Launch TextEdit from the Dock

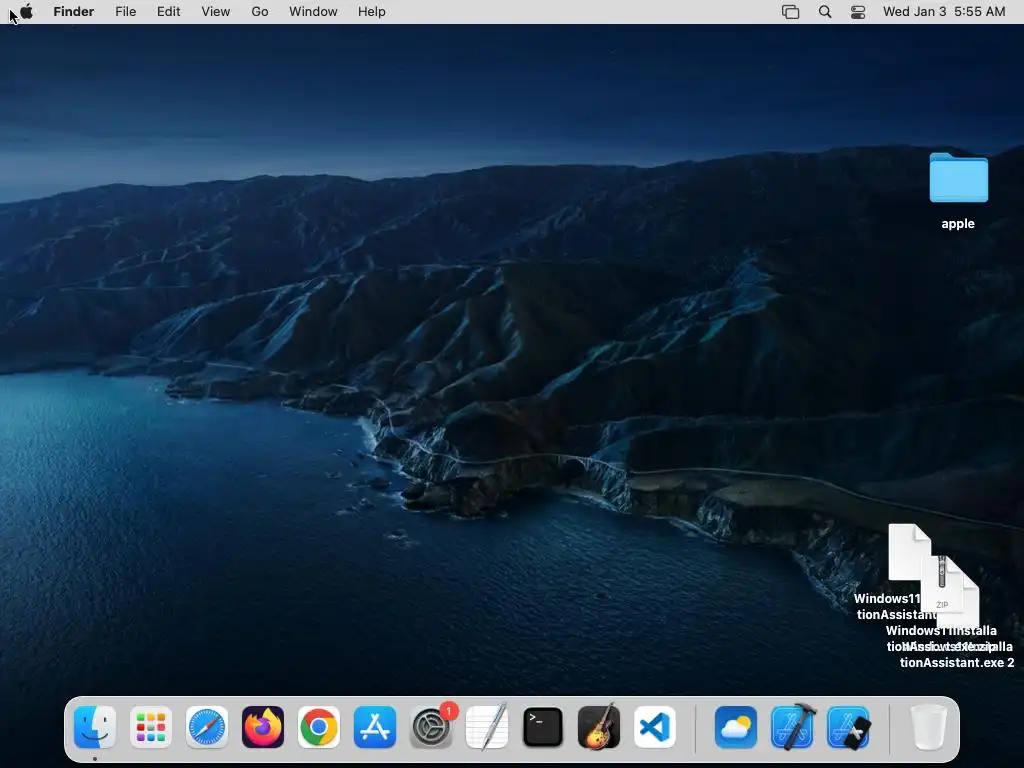[487, 727]
